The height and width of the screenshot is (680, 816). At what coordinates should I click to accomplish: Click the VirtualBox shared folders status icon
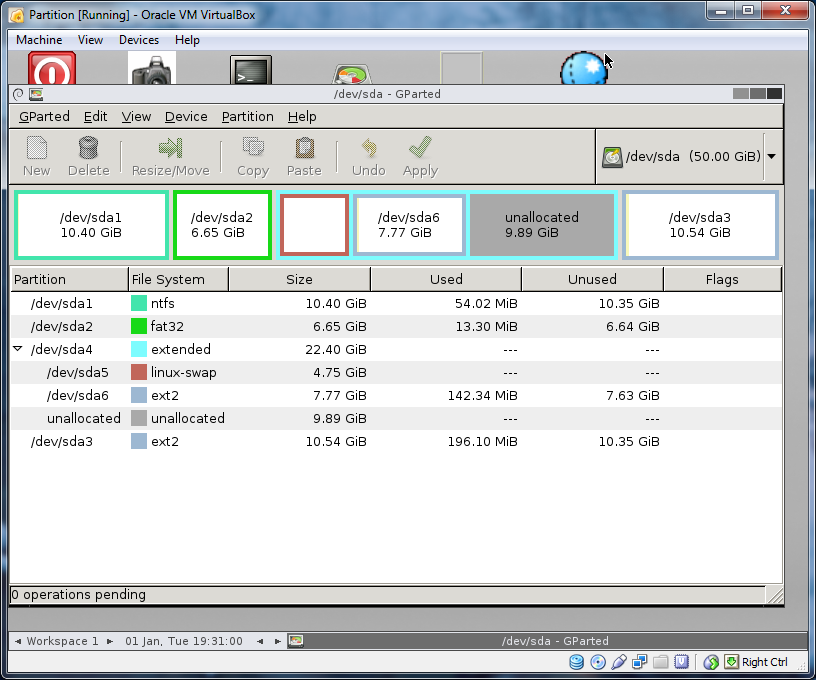pos(660,662)
